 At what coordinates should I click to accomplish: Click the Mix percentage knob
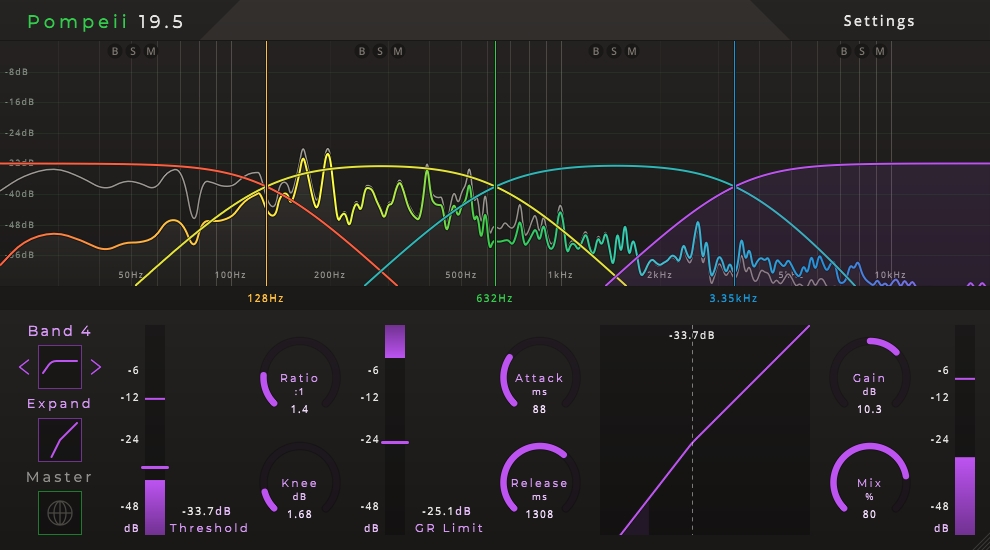tap(869, 482)
